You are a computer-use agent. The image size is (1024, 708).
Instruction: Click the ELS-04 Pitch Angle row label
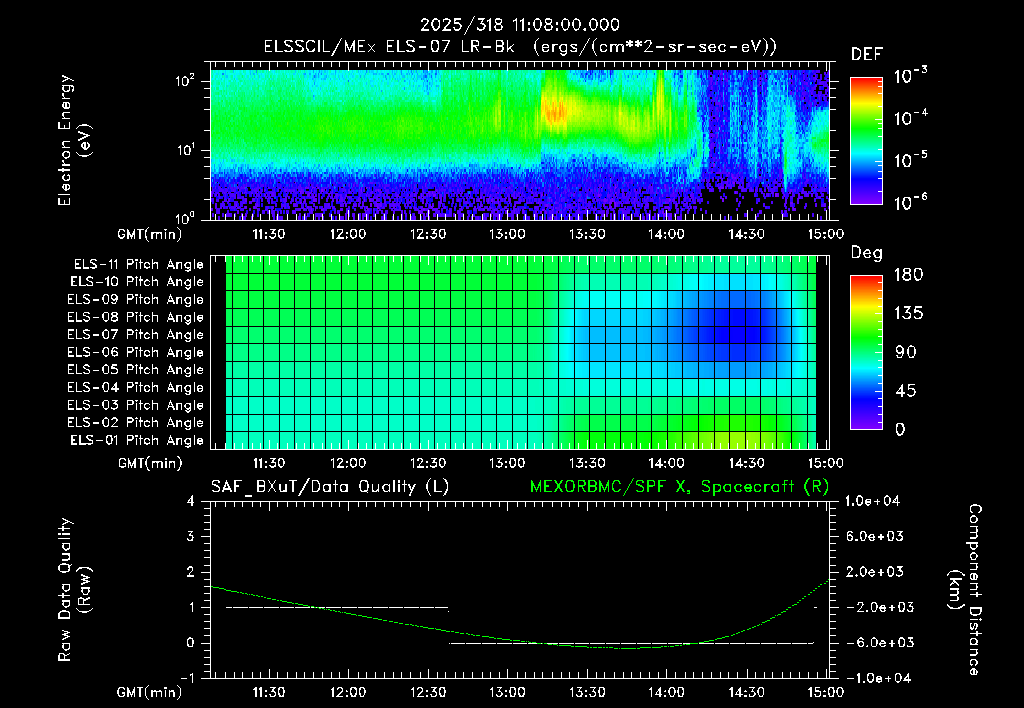[136, 388]
